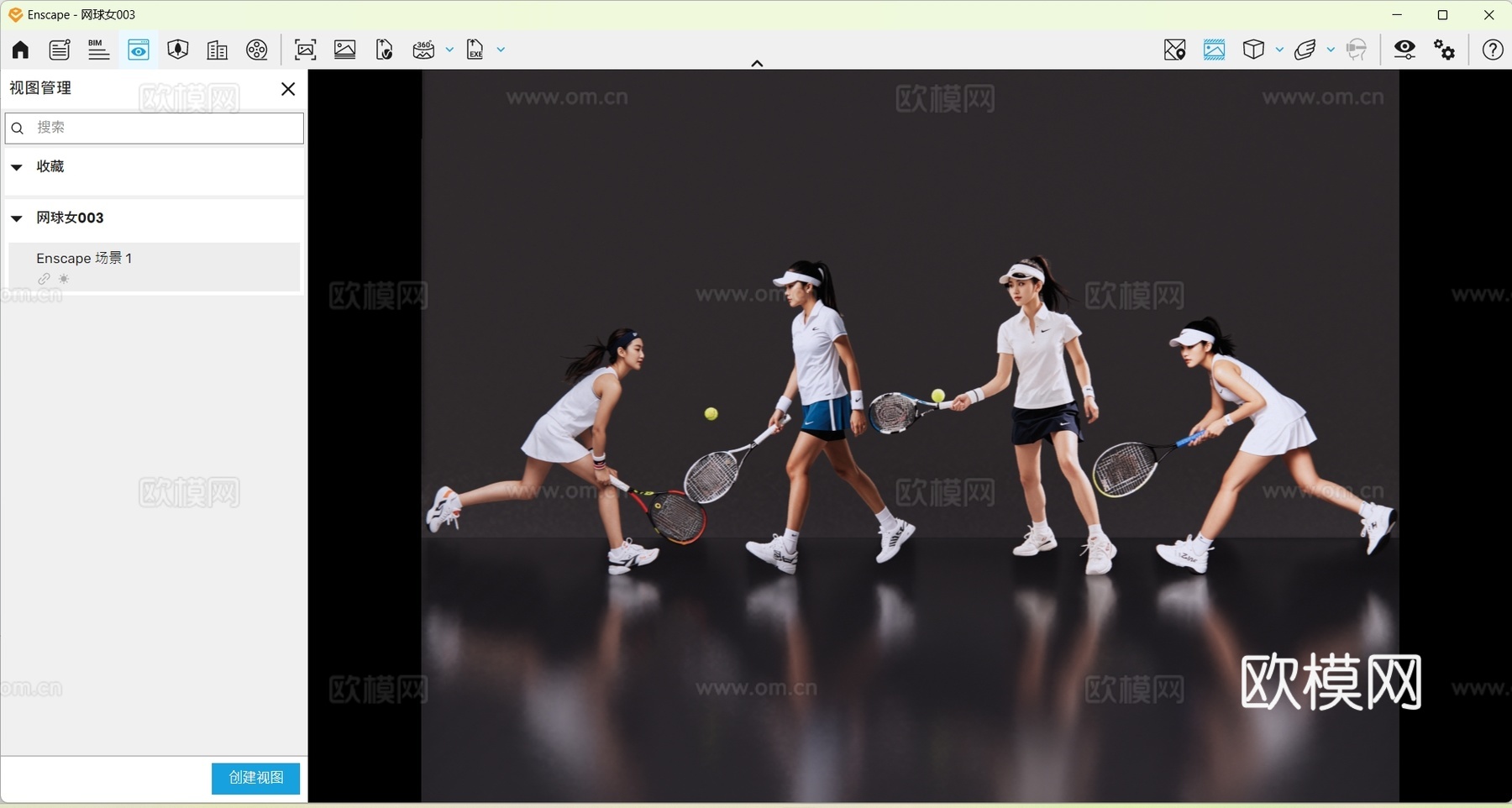Screen dimensions: 1512x808
Task: Close the 视图管理 panel
Action: [288, 88]
